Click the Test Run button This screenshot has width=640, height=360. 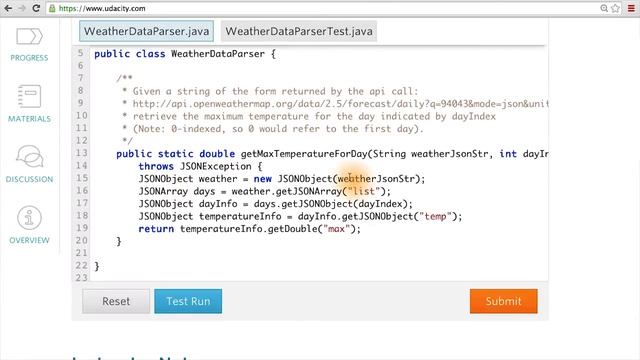188,301
